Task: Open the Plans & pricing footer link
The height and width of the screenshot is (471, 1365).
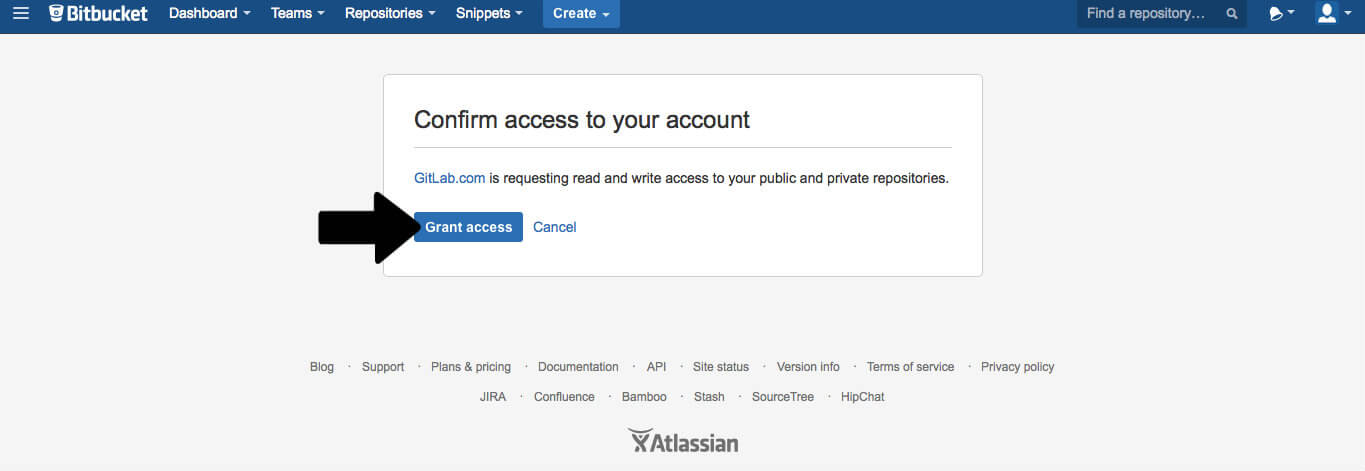Action: coord(470,367)
